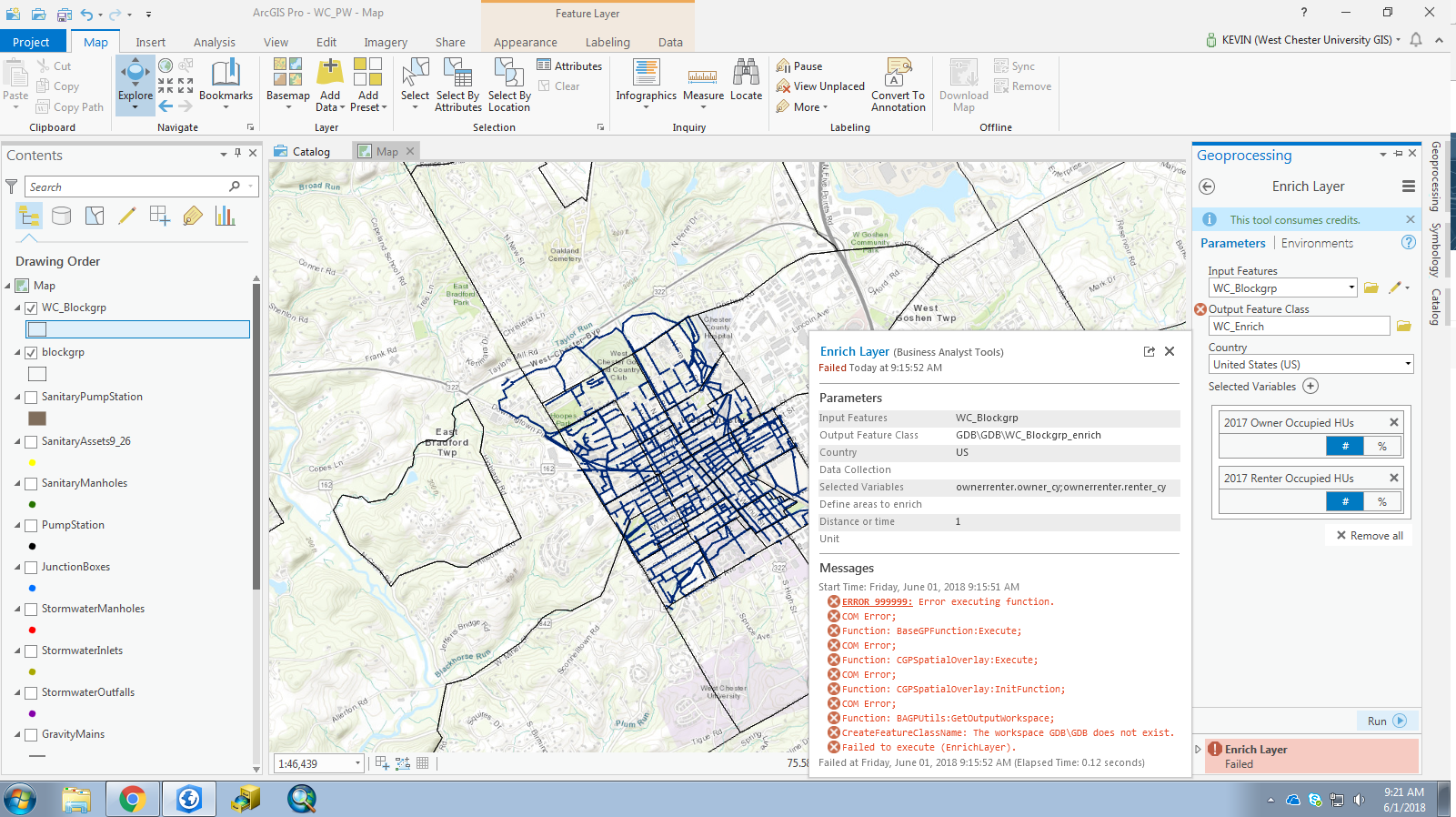Go back in Geoprocessing pane
1456x817 pixels.
click(1207, 187)
